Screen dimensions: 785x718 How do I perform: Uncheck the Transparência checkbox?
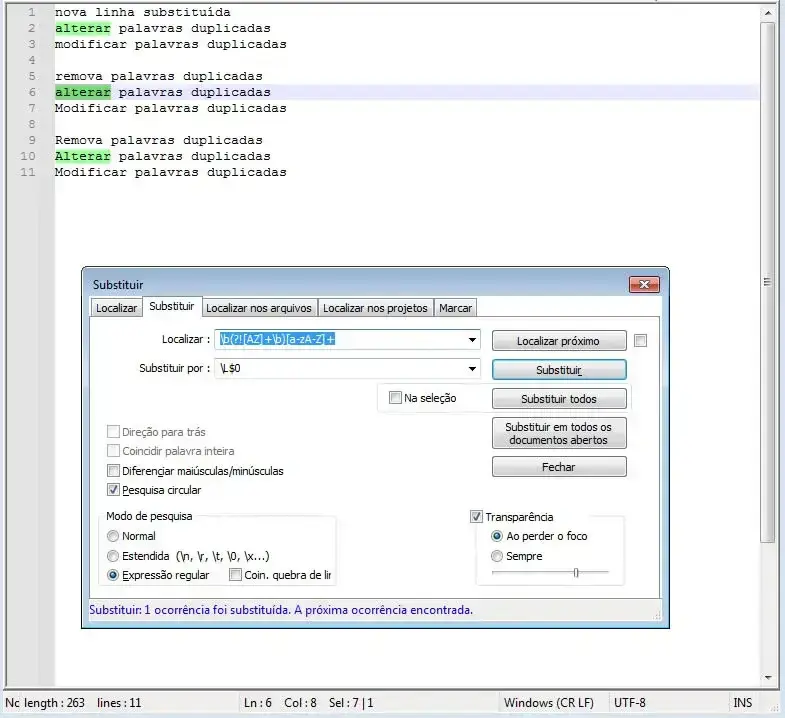(x=476, y=517)
